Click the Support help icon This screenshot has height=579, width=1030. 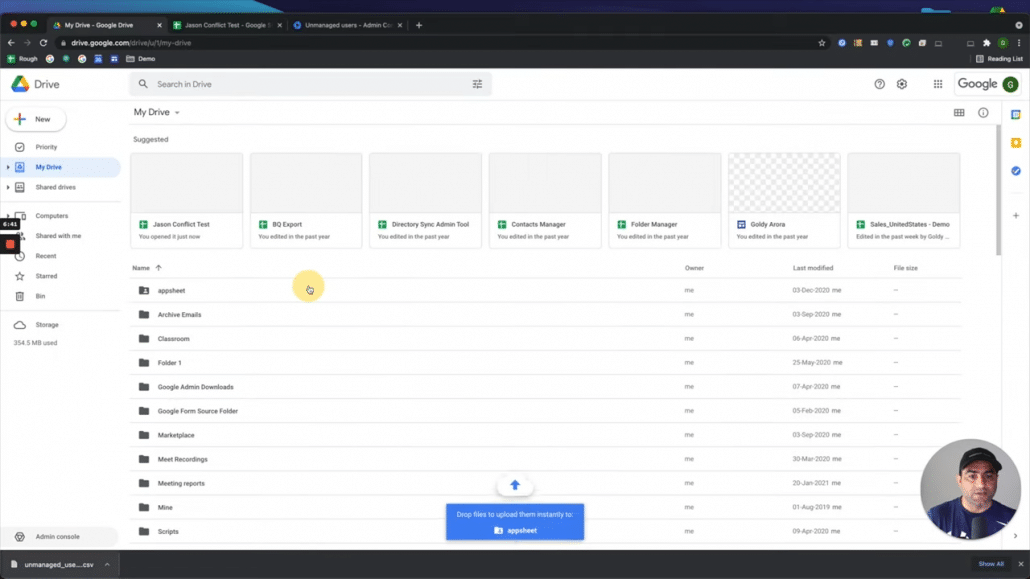tap(879, 84)
